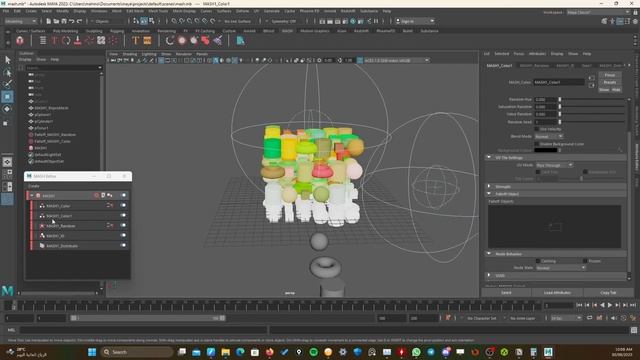Switch to the Poly Modeling shelf tab
640x360 pixels.
pyautogui.click(x=65, y=31)
